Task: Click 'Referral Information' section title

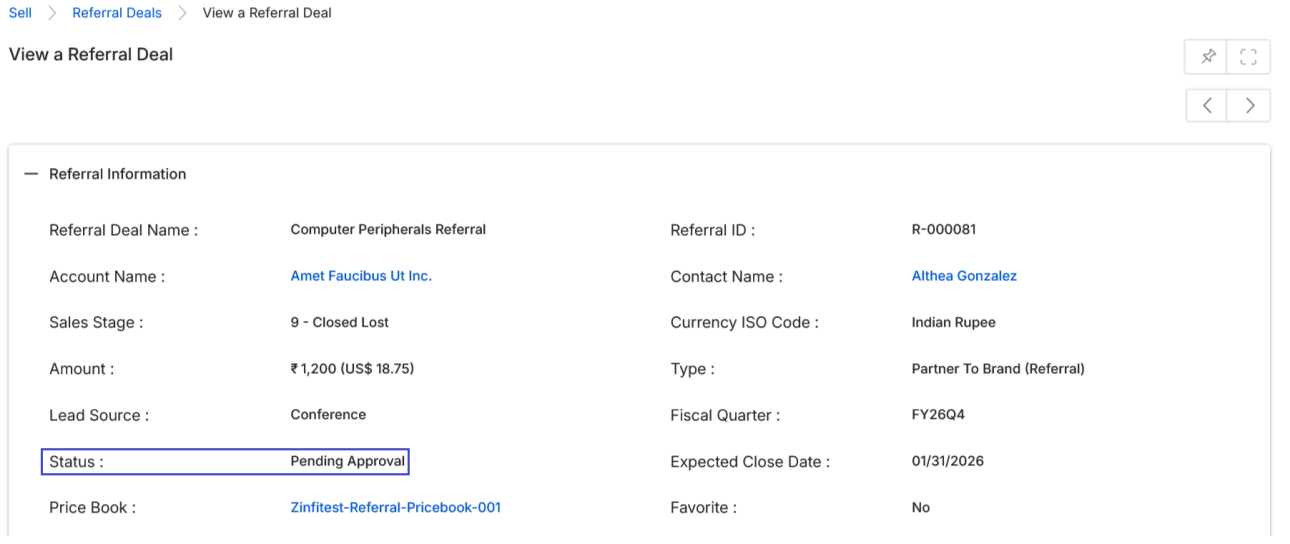Action: point(118,174)
